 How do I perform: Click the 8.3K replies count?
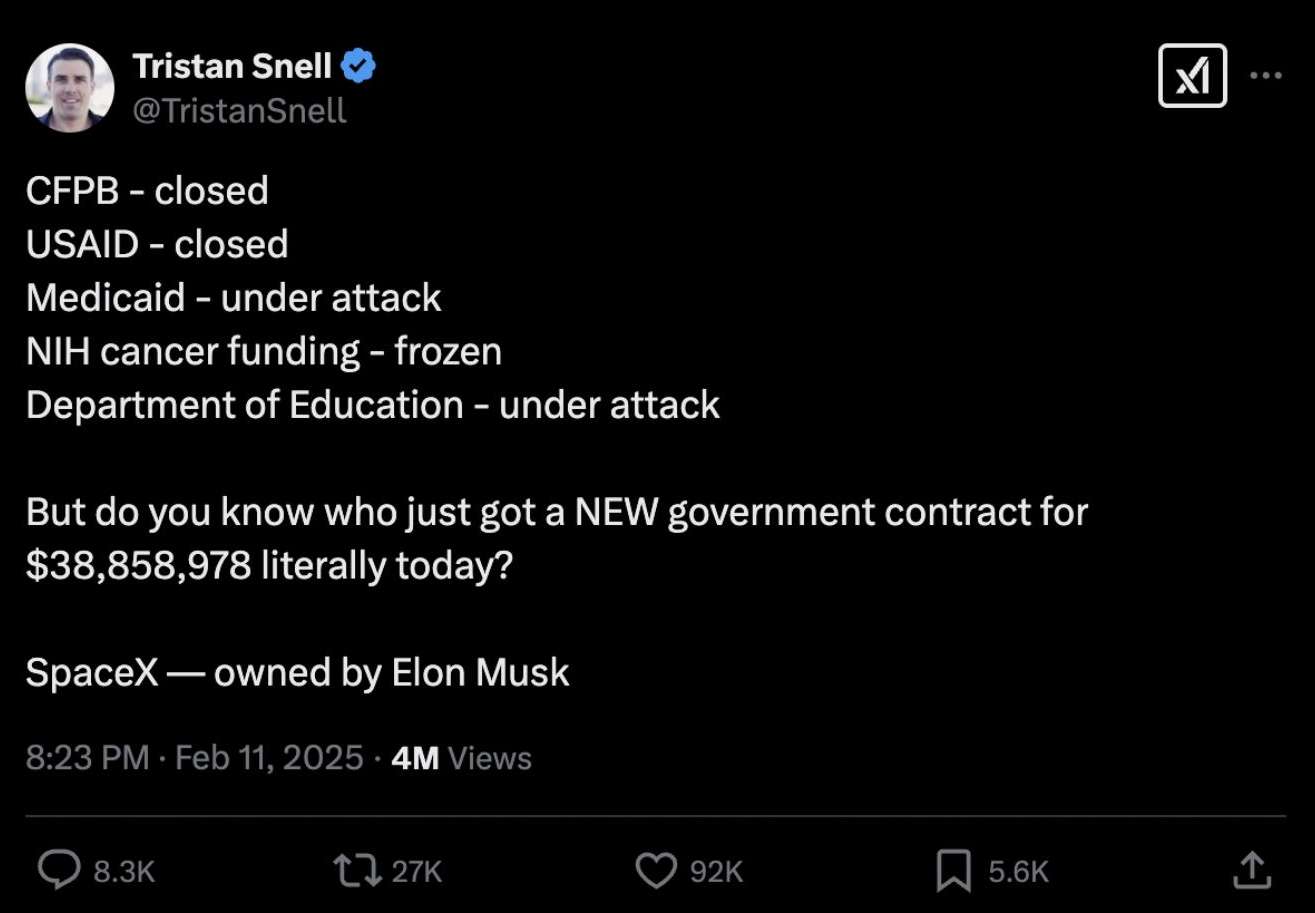coord(124,871)
